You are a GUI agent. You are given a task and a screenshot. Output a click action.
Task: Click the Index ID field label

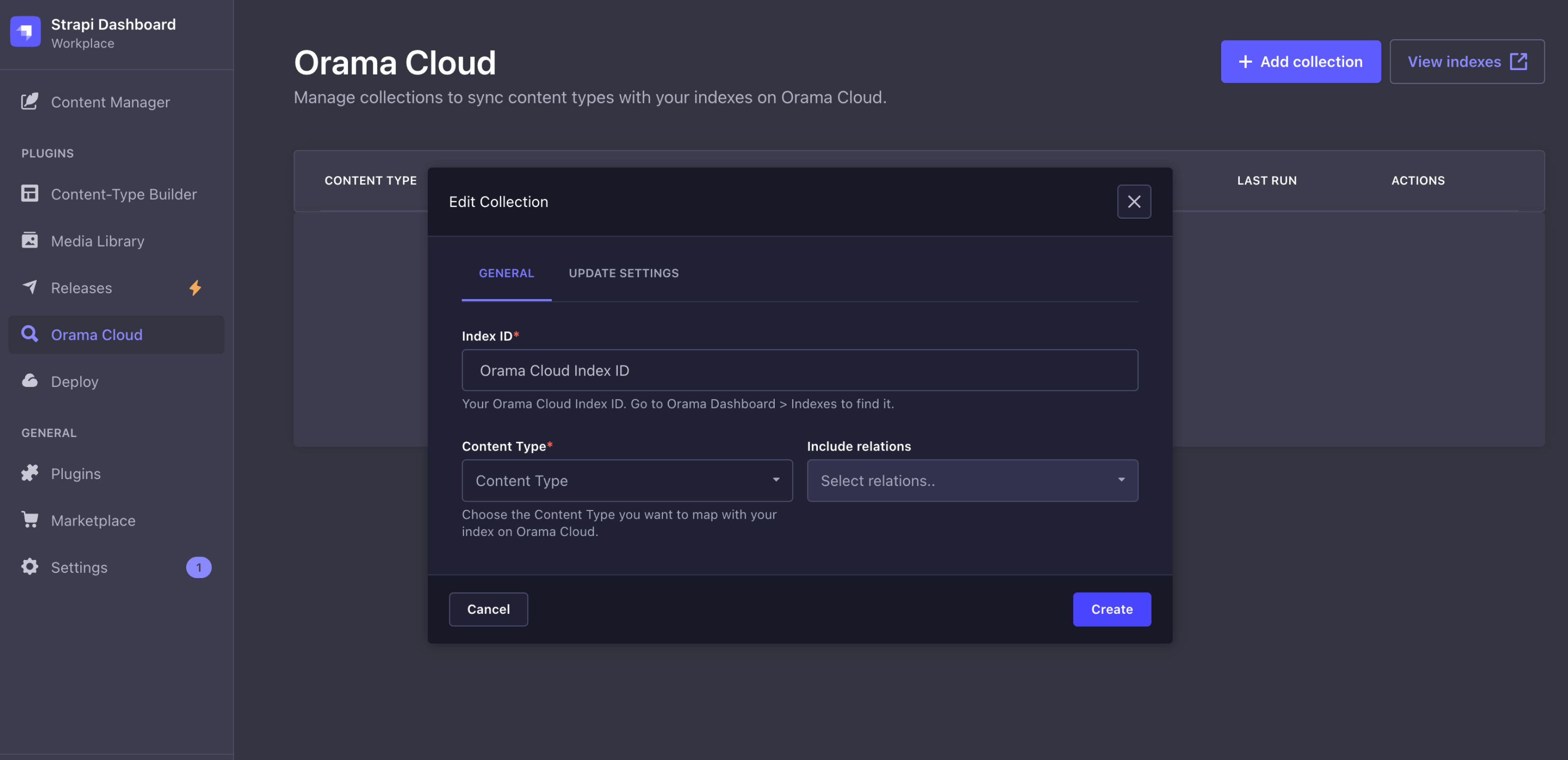pyautogui.click(x=490, y=335)
